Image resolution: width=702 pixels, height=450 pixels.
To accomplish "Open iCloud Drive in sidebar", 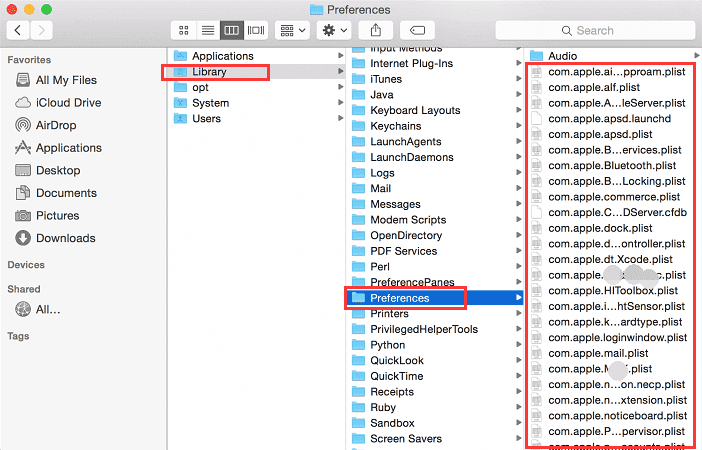I will (x=58, y=103).
